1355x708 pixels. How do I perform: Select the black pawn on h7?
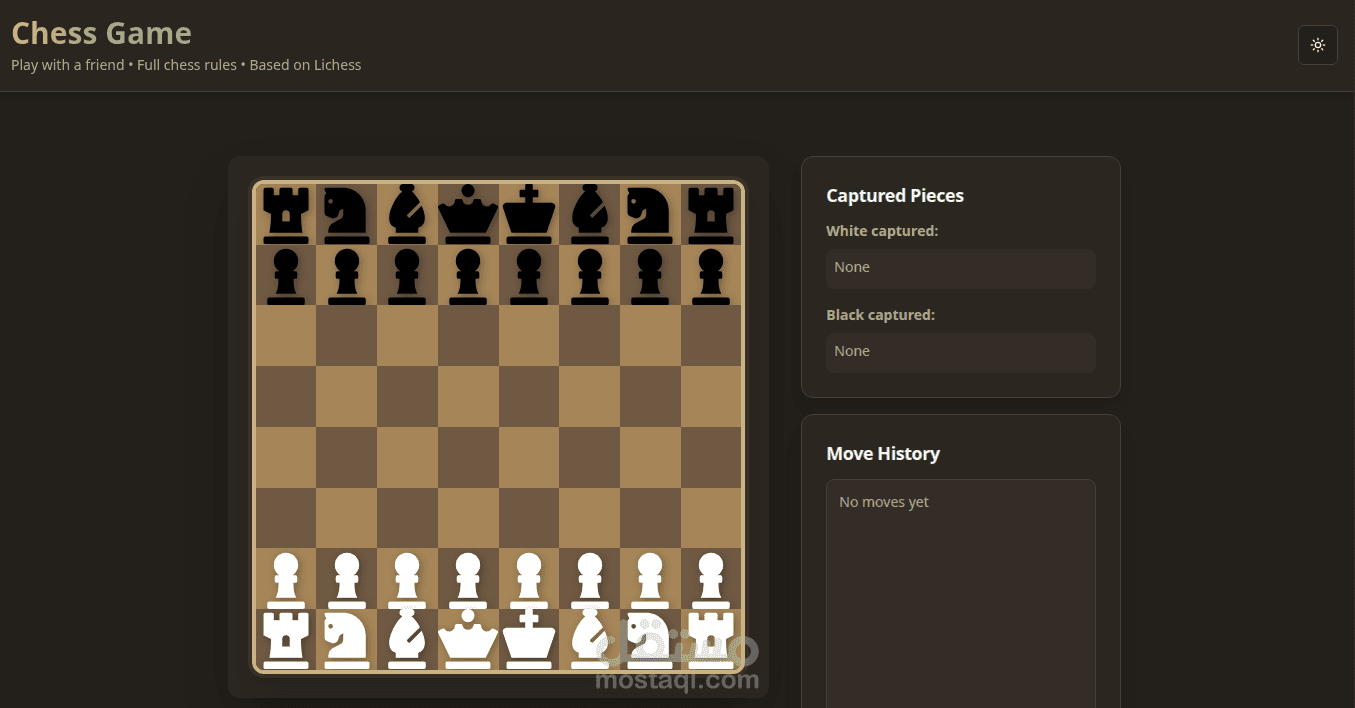point(711,275)
